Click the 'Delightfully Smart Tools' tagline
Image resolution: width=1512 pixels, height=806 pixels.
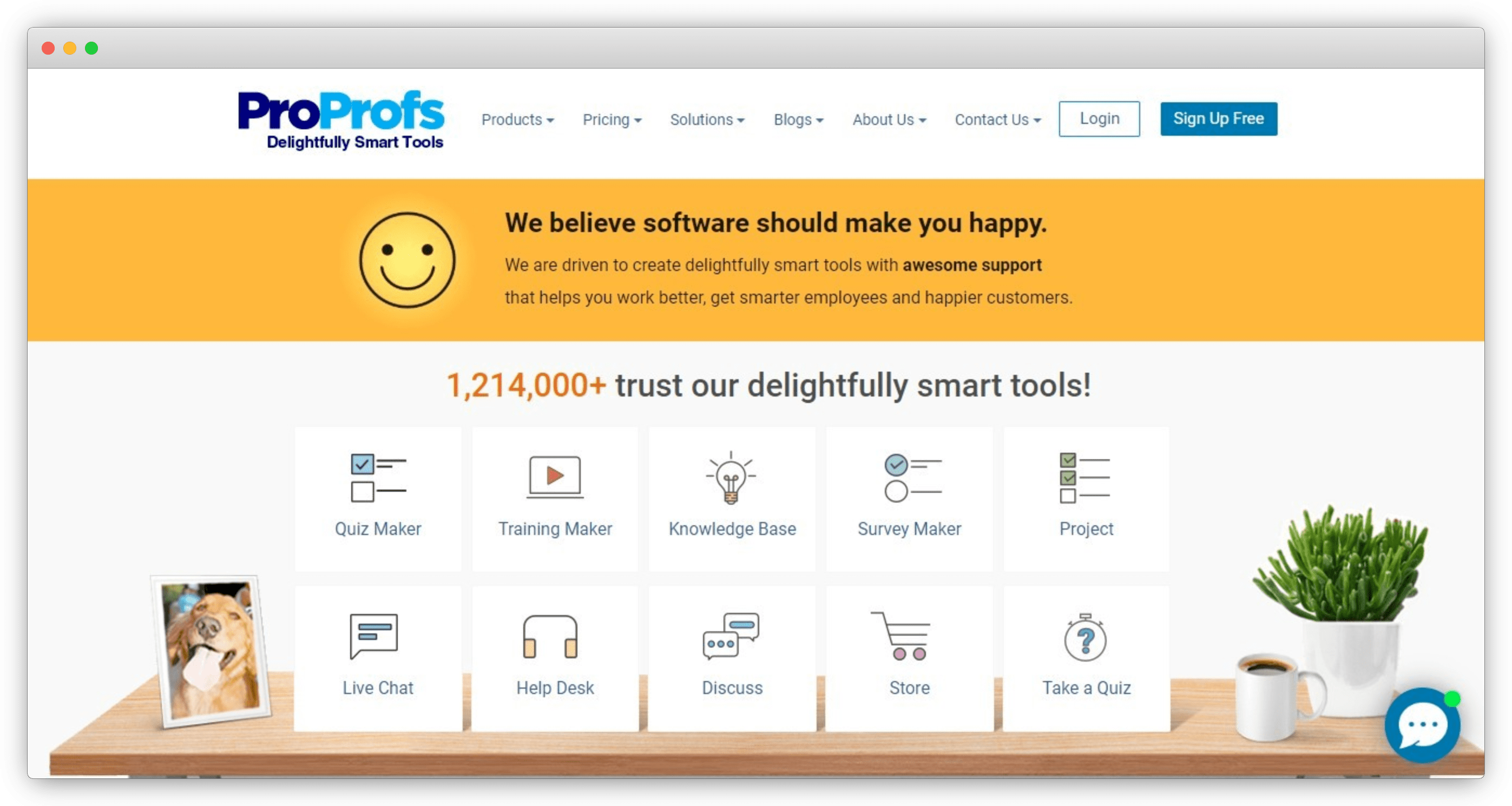click(x=354, y=142)
